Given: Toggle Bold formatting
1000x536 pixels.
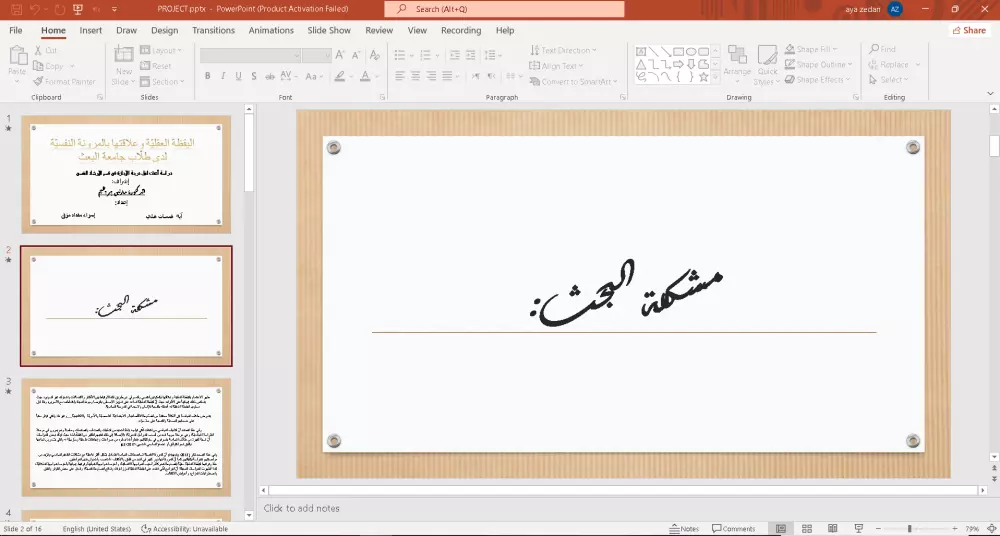Looking at the screenshot, I should [x=207, y=76].
